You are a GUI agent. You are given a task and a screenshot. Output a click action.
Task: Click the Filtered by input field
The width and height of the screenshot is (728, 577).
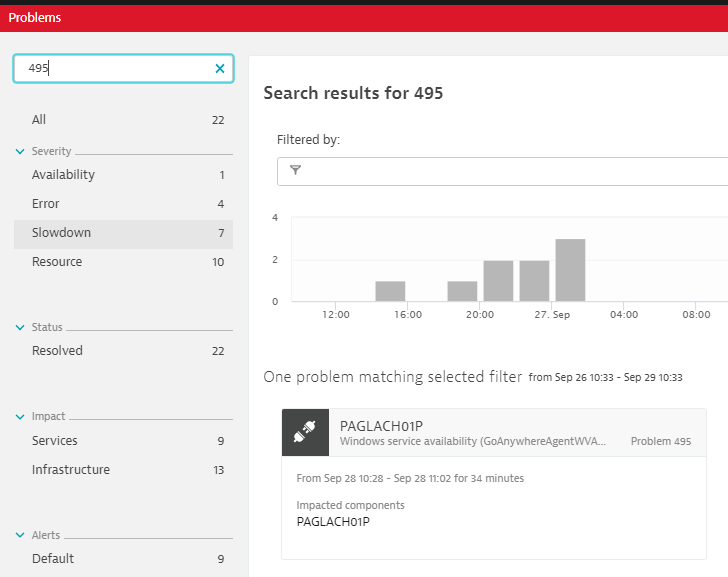pos(510,171)
